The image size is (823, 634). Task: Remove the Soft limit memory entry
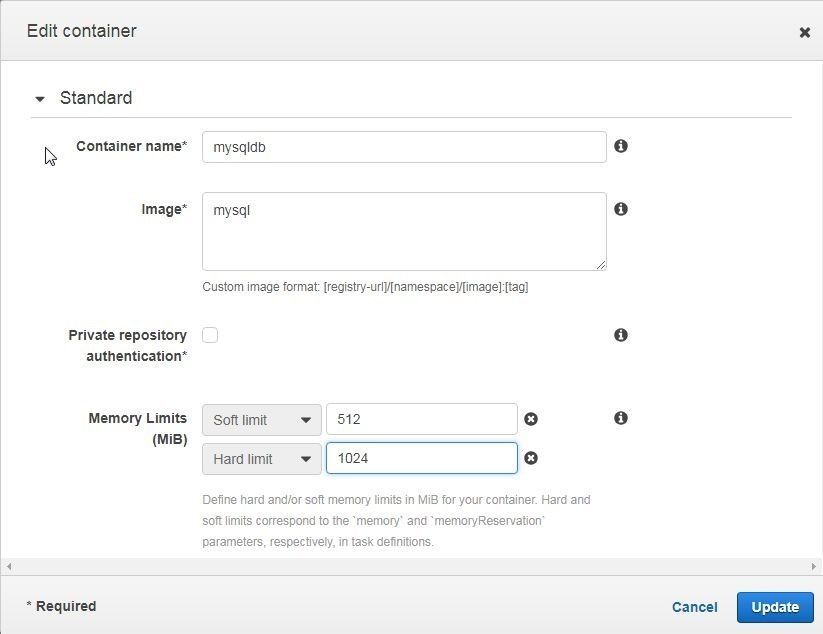[x=531, y=419]
